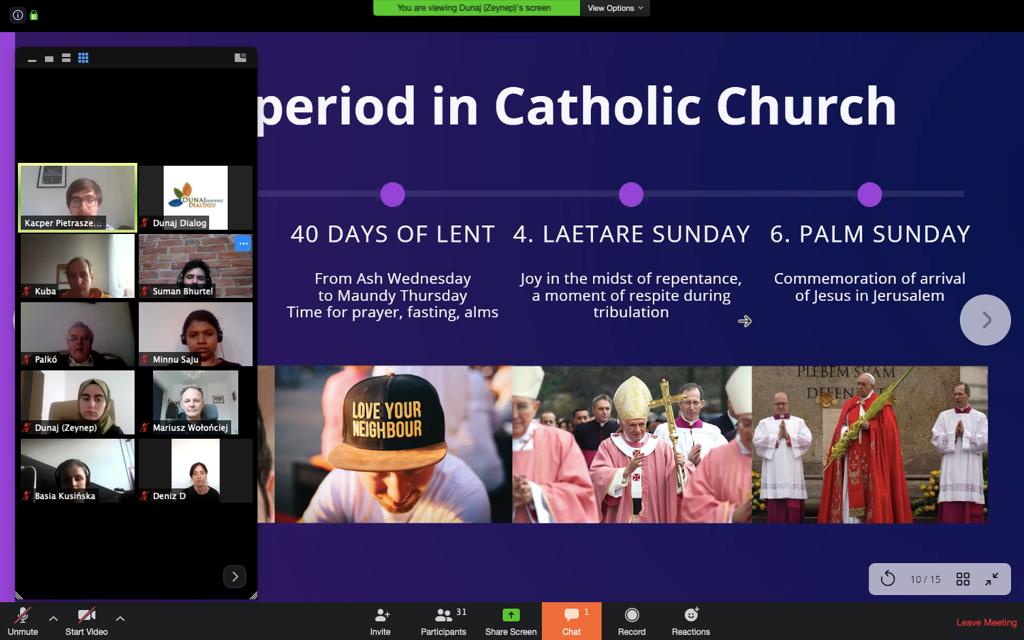Click the green encryption lock icon
This screenshot has height=640, width=1024.
(34, 14)
